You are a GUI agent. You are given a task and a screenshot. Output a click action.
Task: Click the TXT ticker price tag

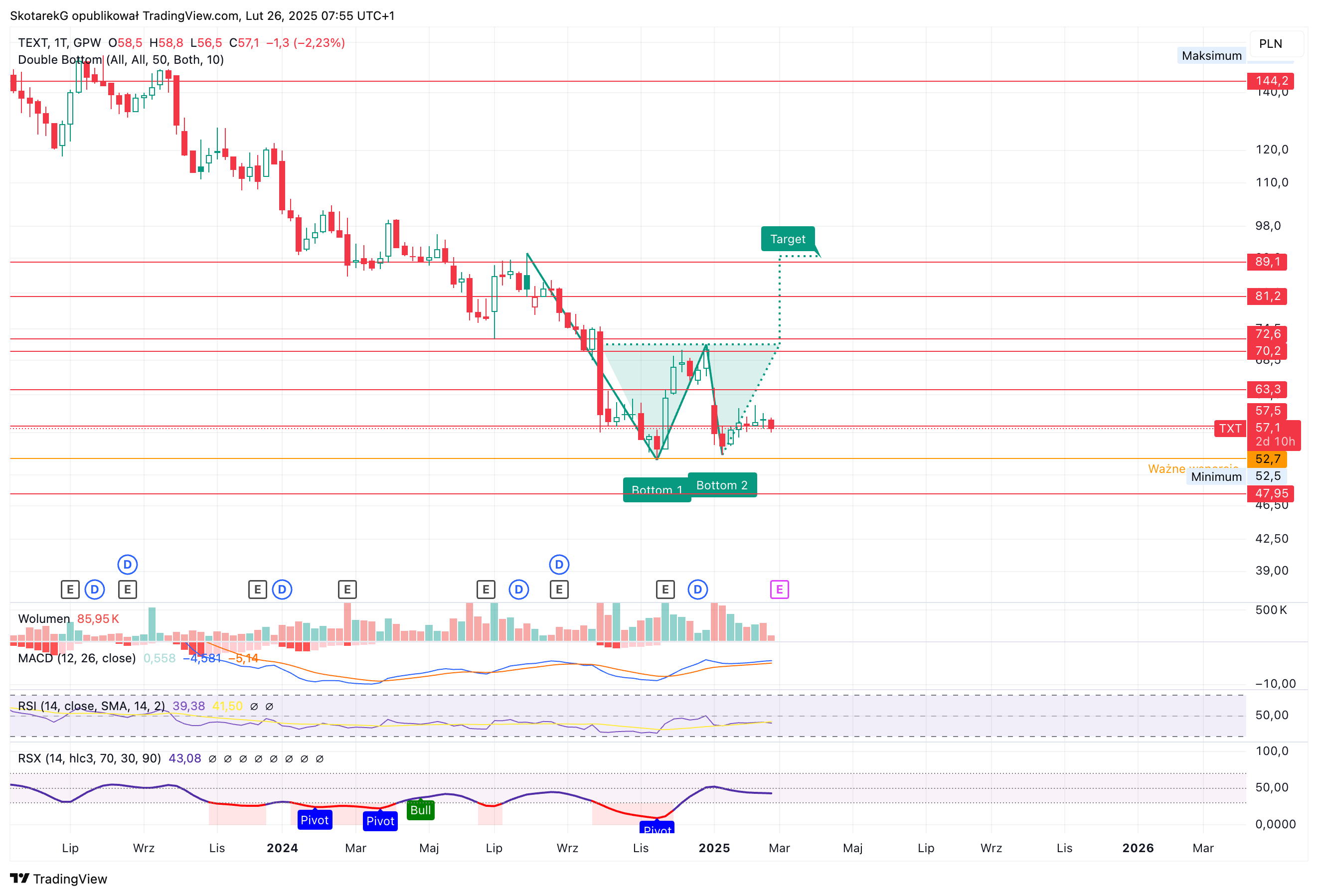pos(1230,428)
